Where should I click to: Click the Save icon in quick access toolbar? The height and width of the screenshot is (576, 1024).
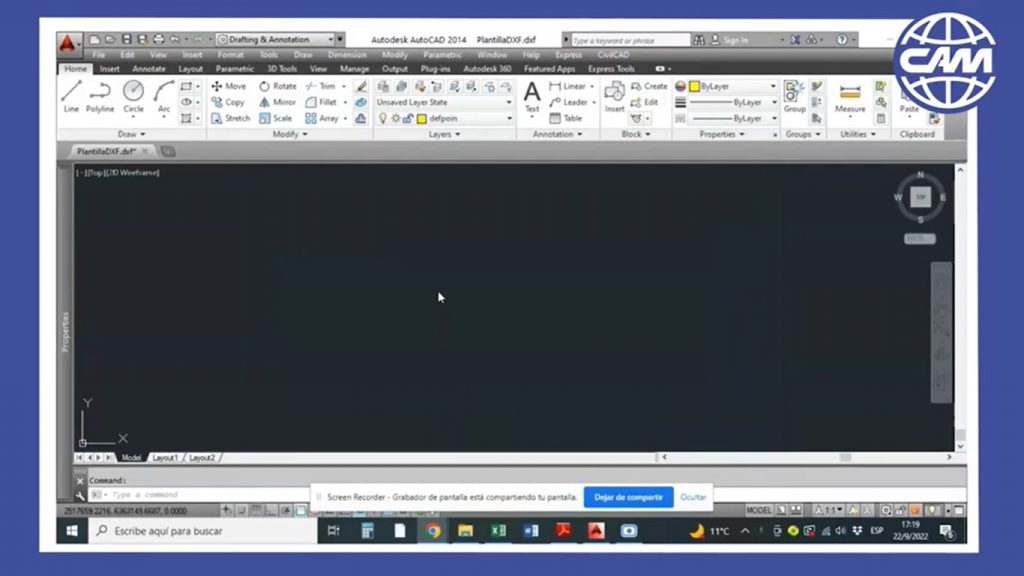127,40
